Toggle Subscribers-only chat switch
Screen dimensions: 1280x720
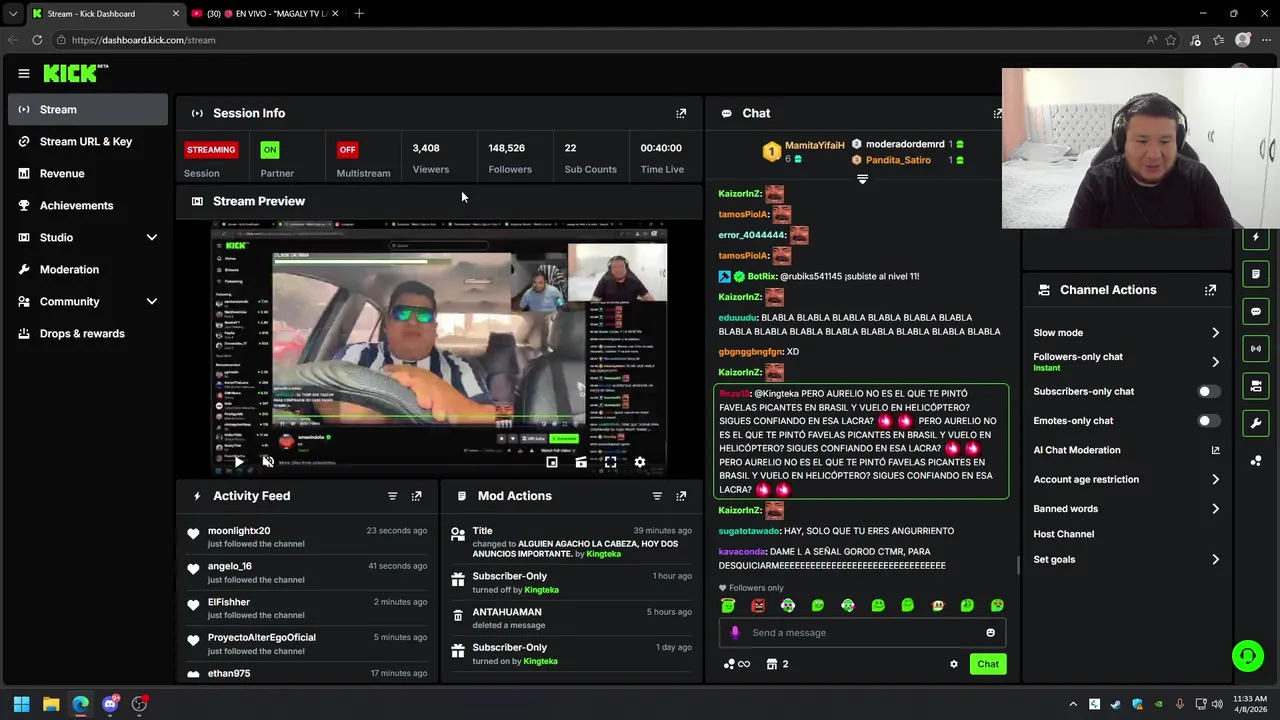click(1209, 392)
